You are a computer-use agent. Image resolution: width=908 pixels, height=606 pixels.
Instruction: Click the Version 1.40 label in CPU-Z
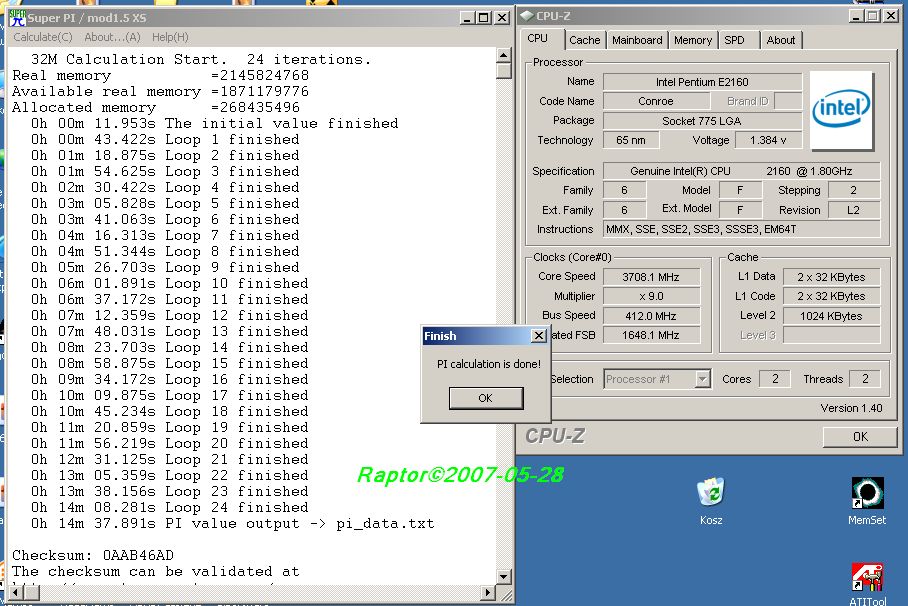pyautogui.click(x=851, y=408)
